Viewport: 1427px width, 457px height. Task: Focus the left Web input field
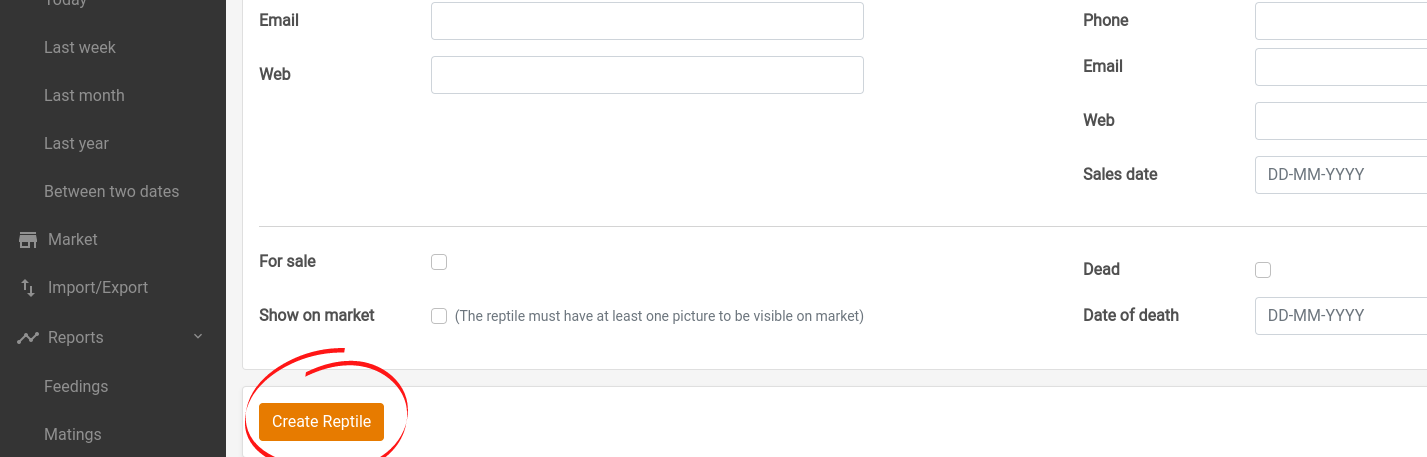[x=647, y=75]
